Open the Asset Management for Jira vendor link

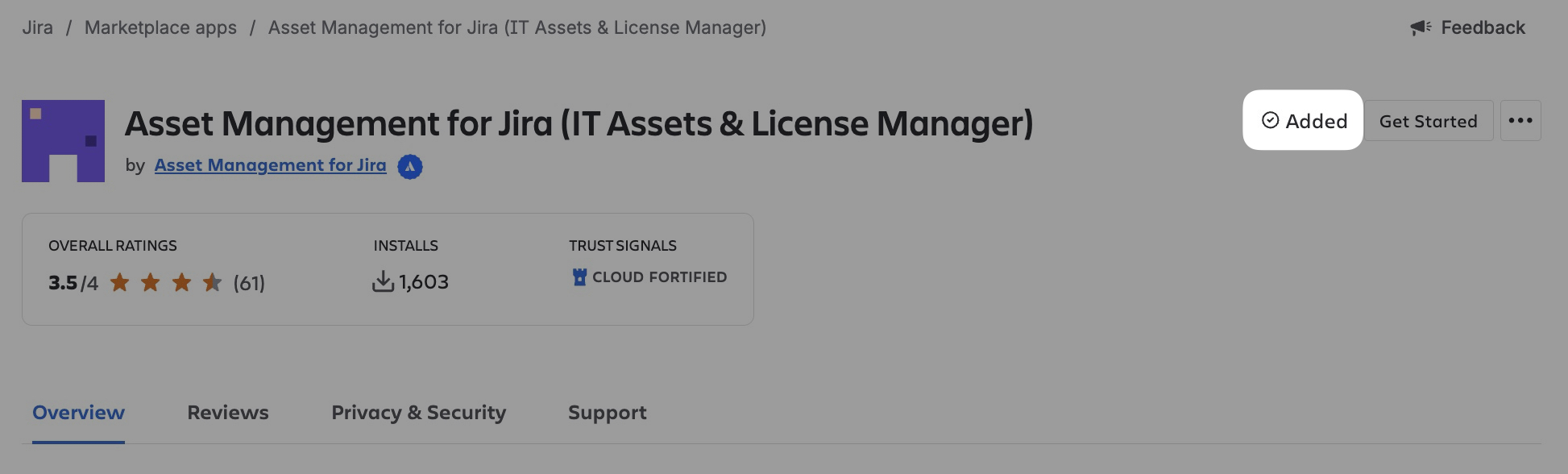(270, 165)
